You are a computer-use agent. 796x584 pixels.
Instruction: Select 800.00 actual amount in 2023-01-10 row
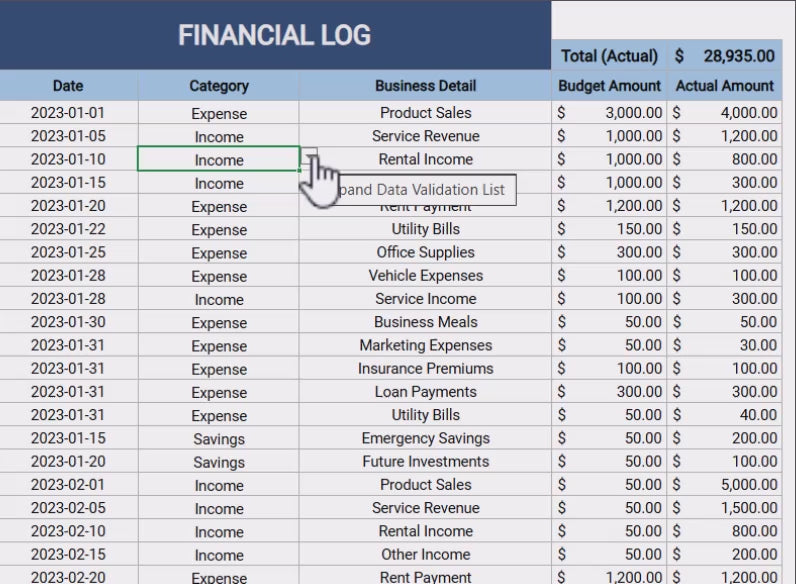(x=725, y=159)
